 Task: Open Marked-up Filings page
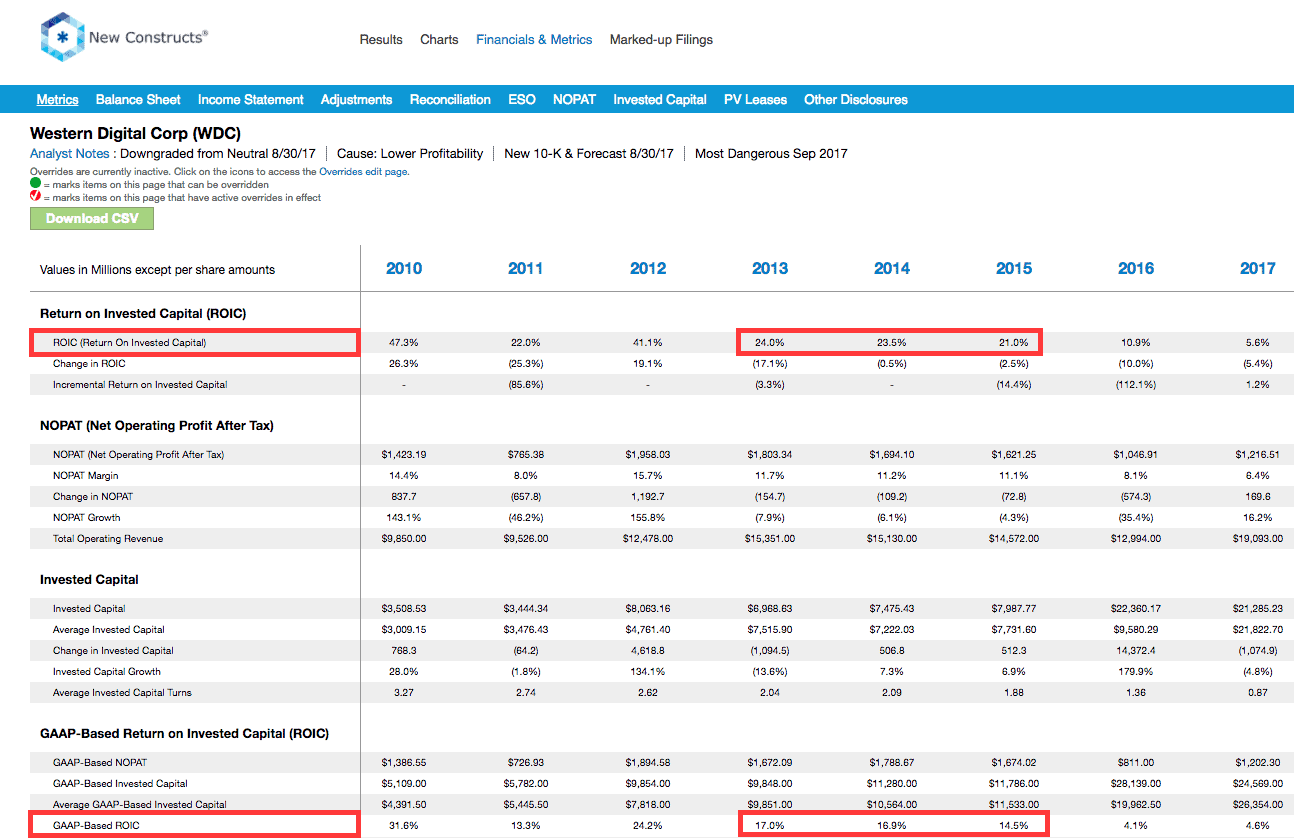point(661,40)
